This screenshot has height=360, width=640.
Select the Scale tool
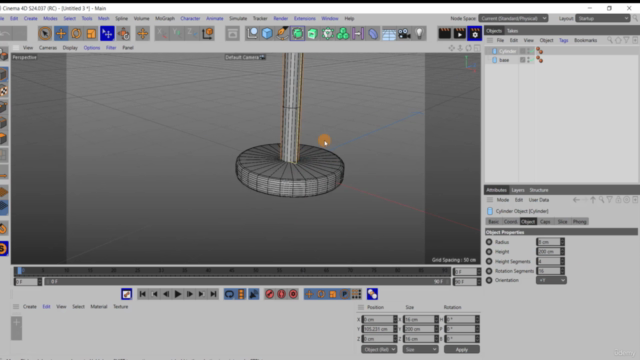pos(91,33)
